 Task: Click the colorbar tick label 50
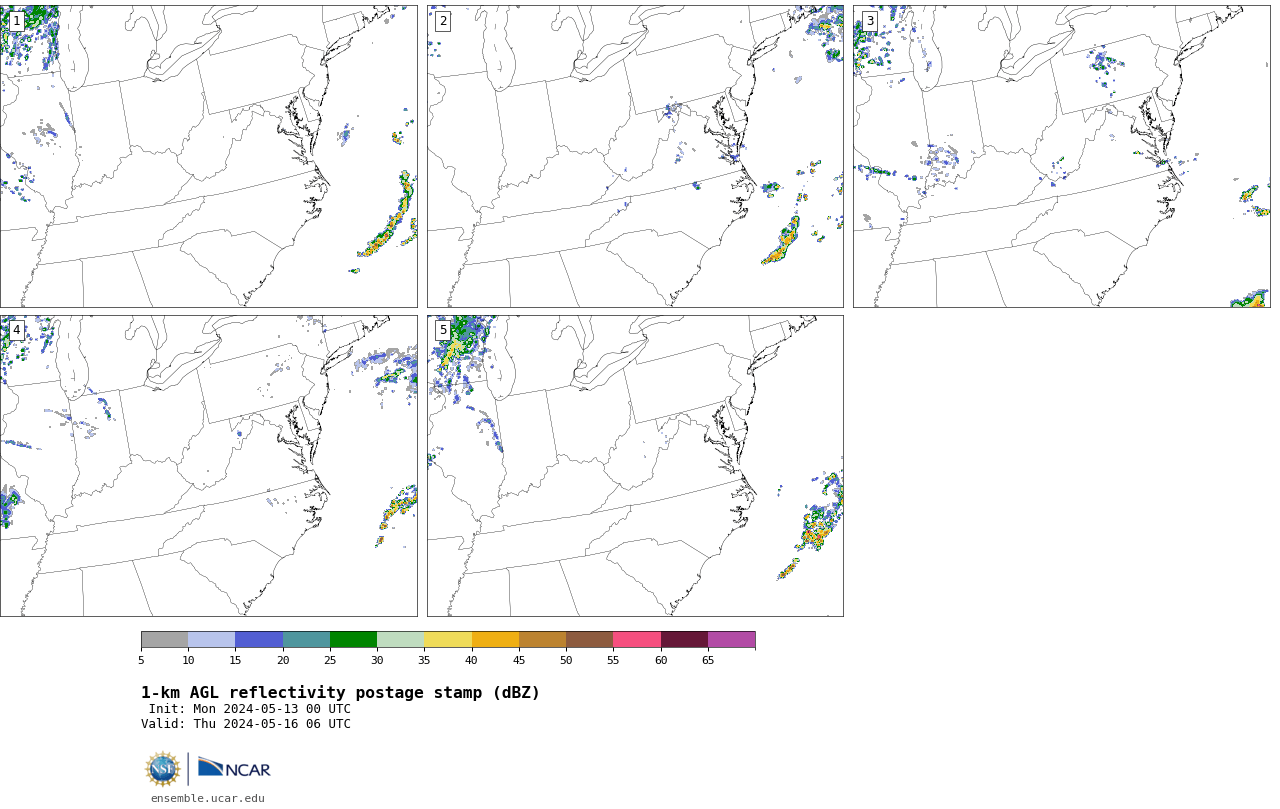coord(566,660)
